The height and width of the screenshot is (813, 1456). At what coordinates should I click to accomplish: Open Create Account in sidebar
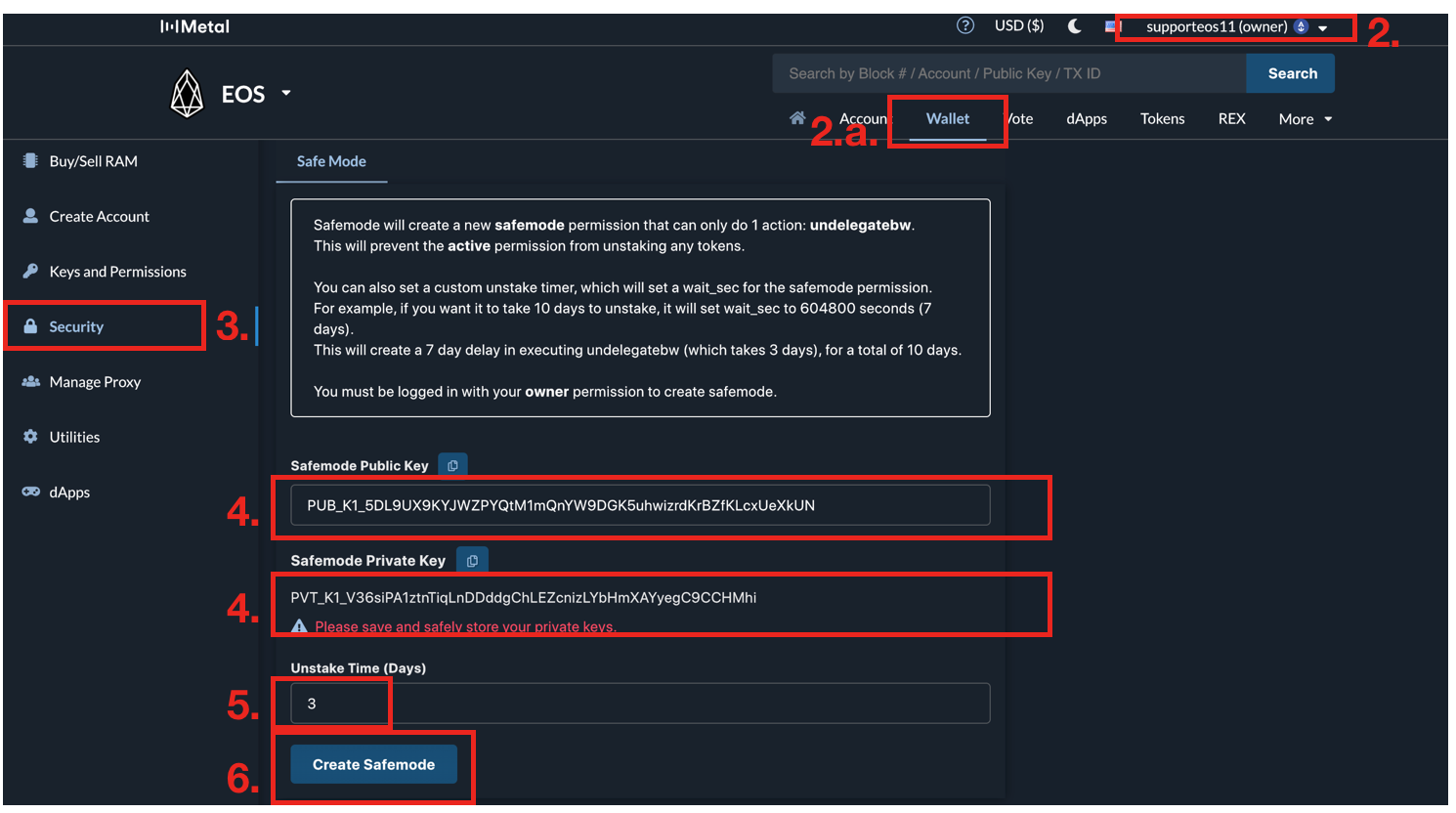tap(100, 216)
